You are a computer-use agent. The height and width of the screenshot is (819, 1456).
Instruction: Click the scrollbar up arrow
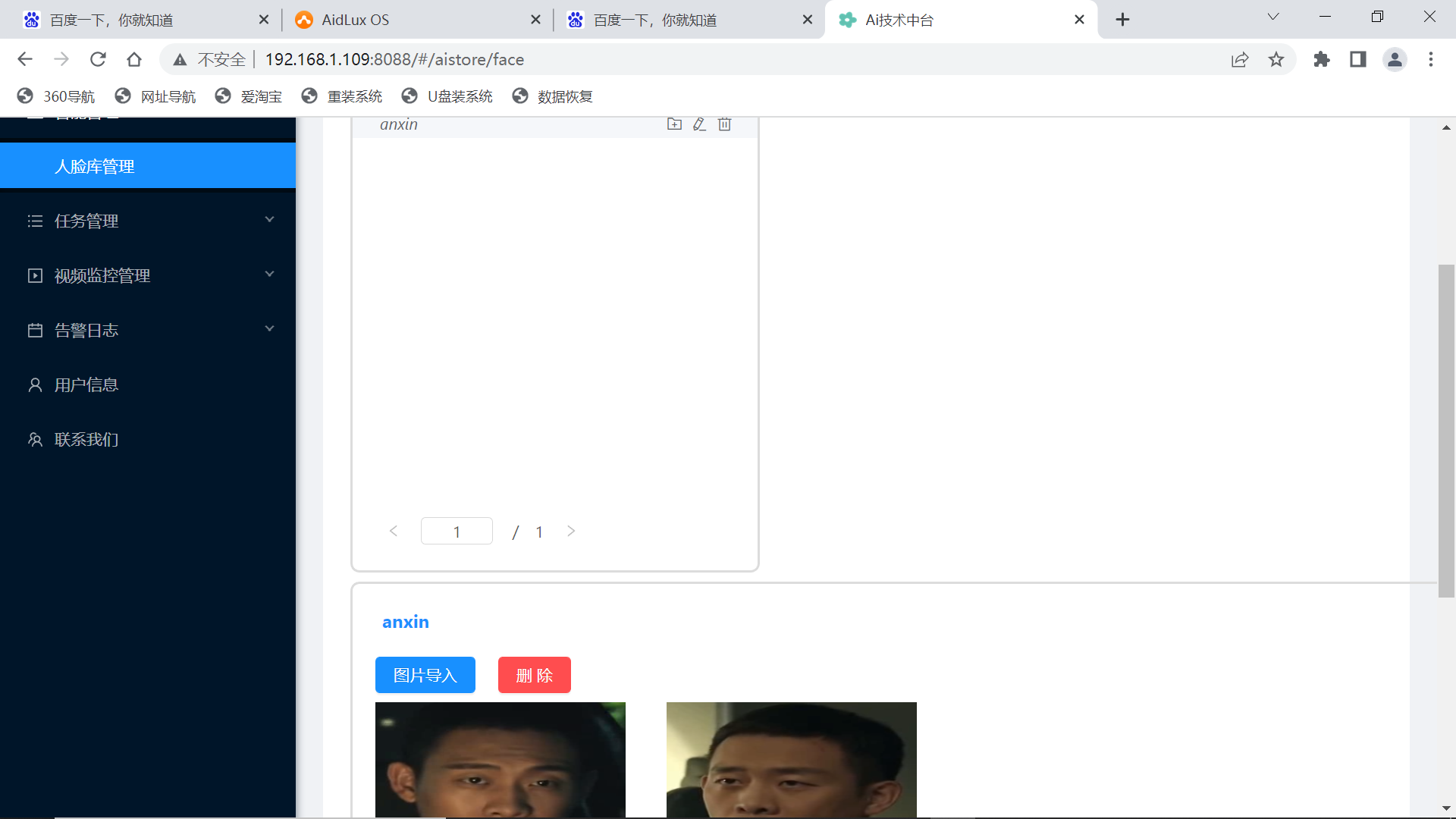click(x=1446, y=127)
